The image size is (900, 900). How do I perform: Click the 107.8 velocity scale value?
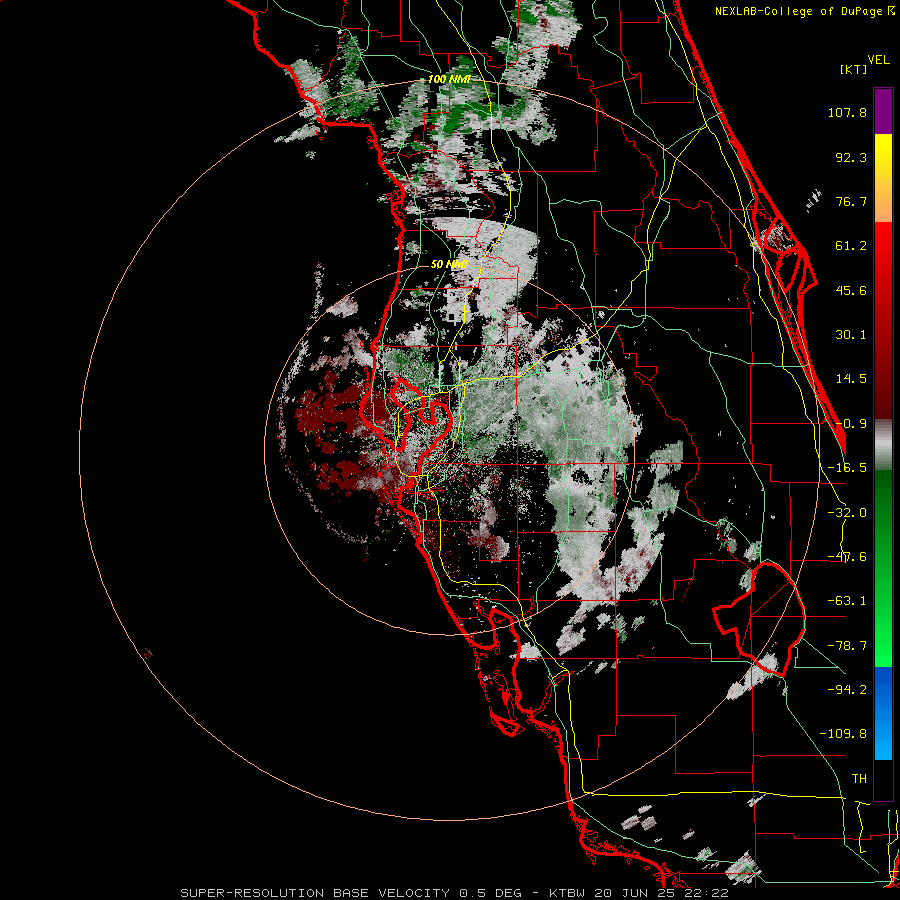[847, 112]
